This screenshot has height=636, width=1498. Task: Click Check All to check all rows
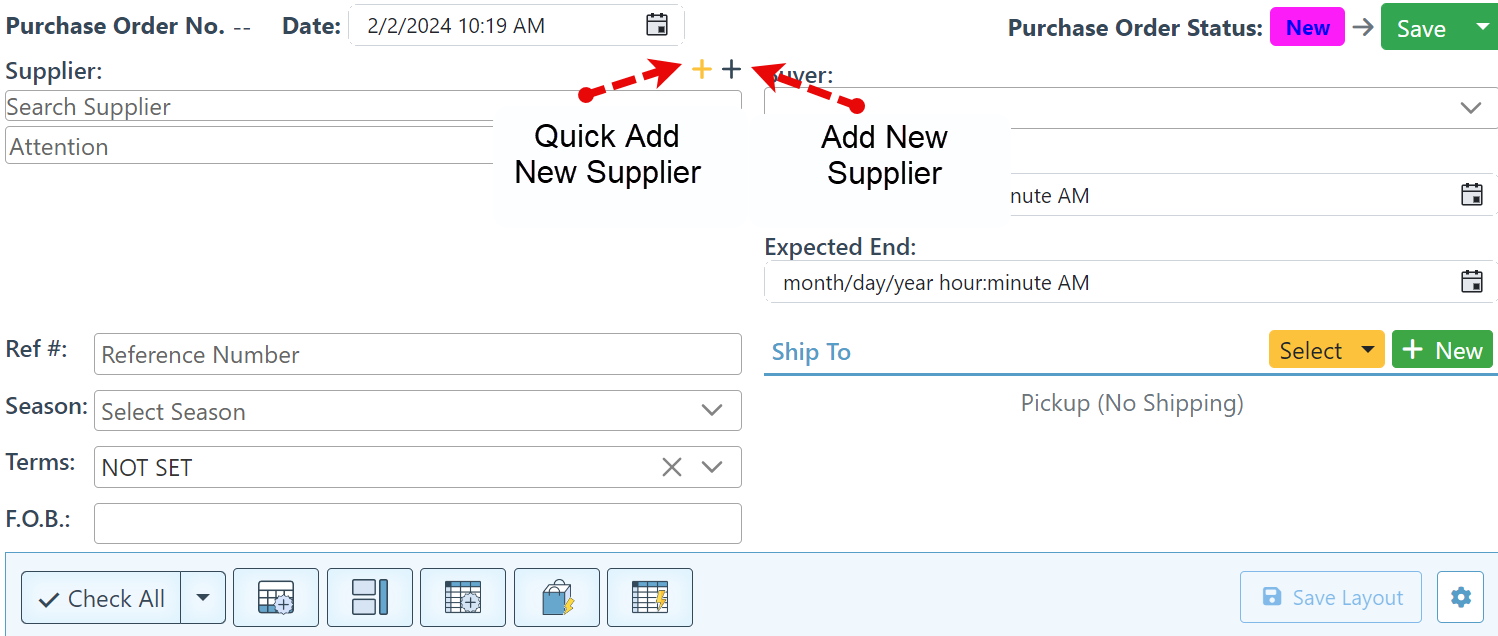101,598
